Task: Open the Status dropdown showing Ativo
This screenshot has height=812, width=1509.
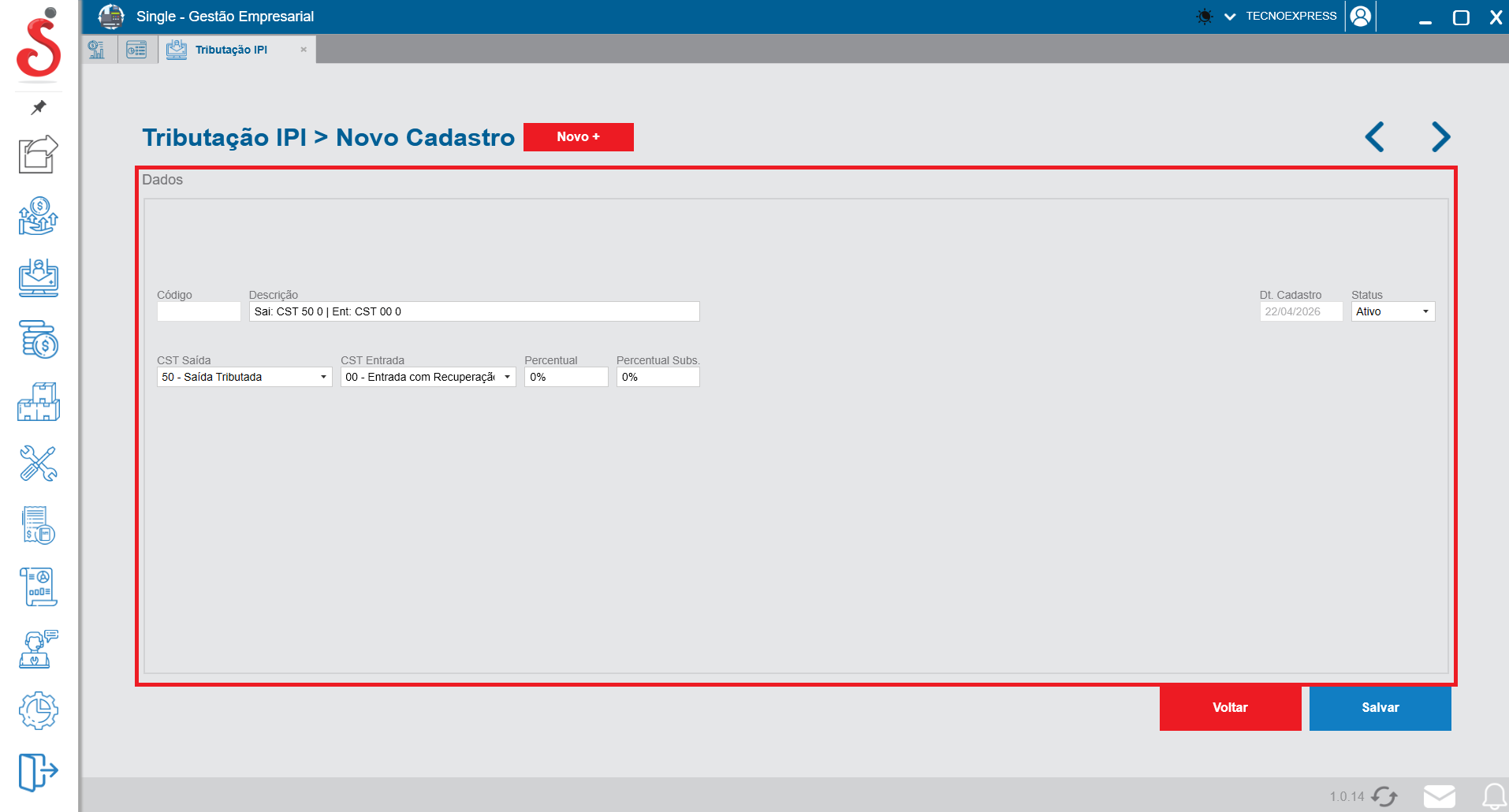Action: 1392,311
